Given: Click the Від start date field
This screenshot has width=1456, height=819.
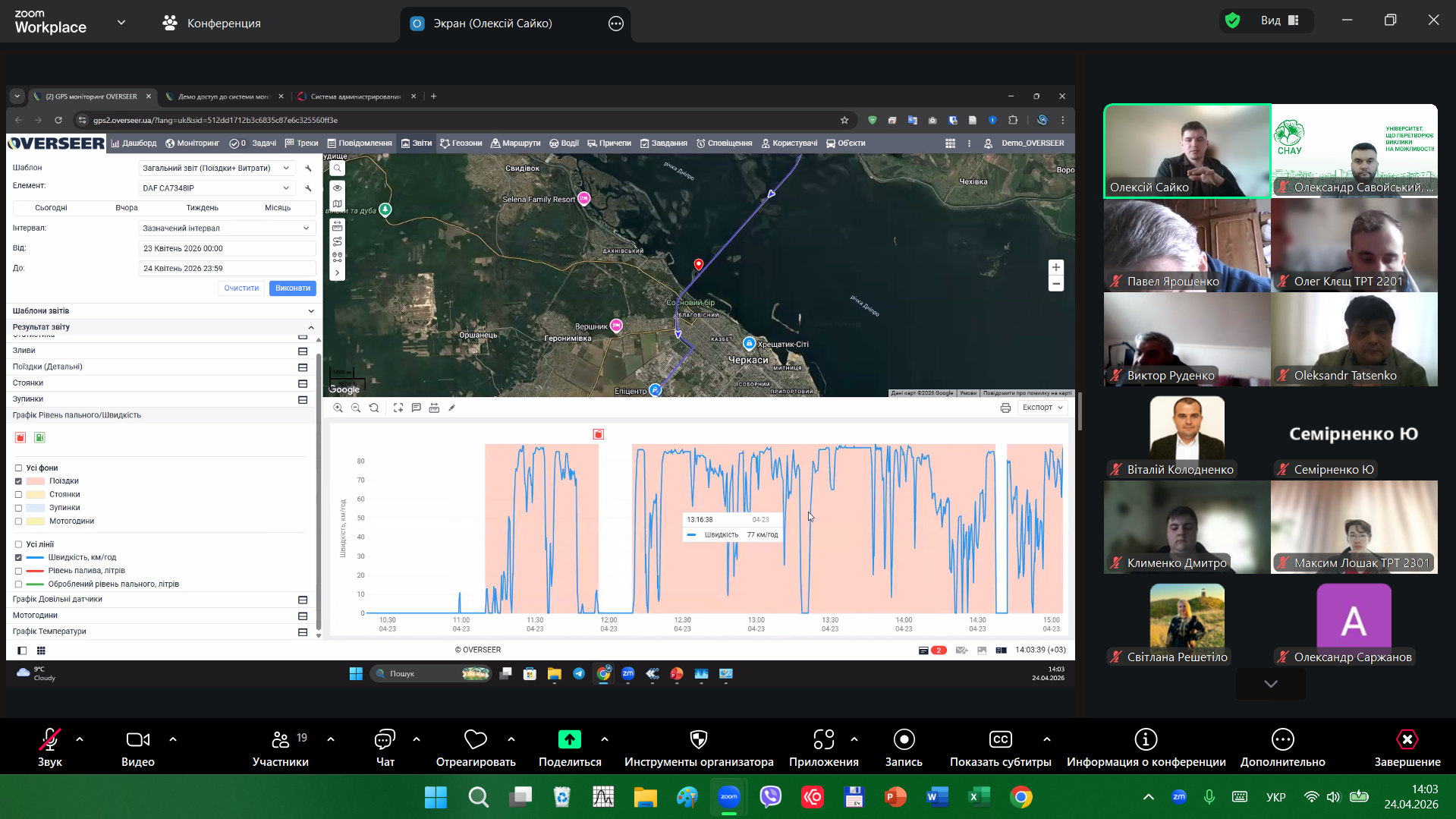Looking at the screenshot, I should coord(227,249).
